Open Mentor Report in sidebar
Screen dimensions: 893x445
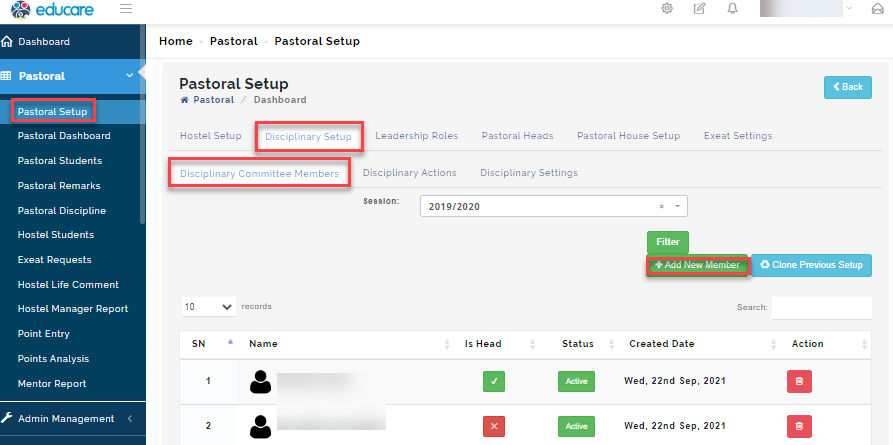52,384
